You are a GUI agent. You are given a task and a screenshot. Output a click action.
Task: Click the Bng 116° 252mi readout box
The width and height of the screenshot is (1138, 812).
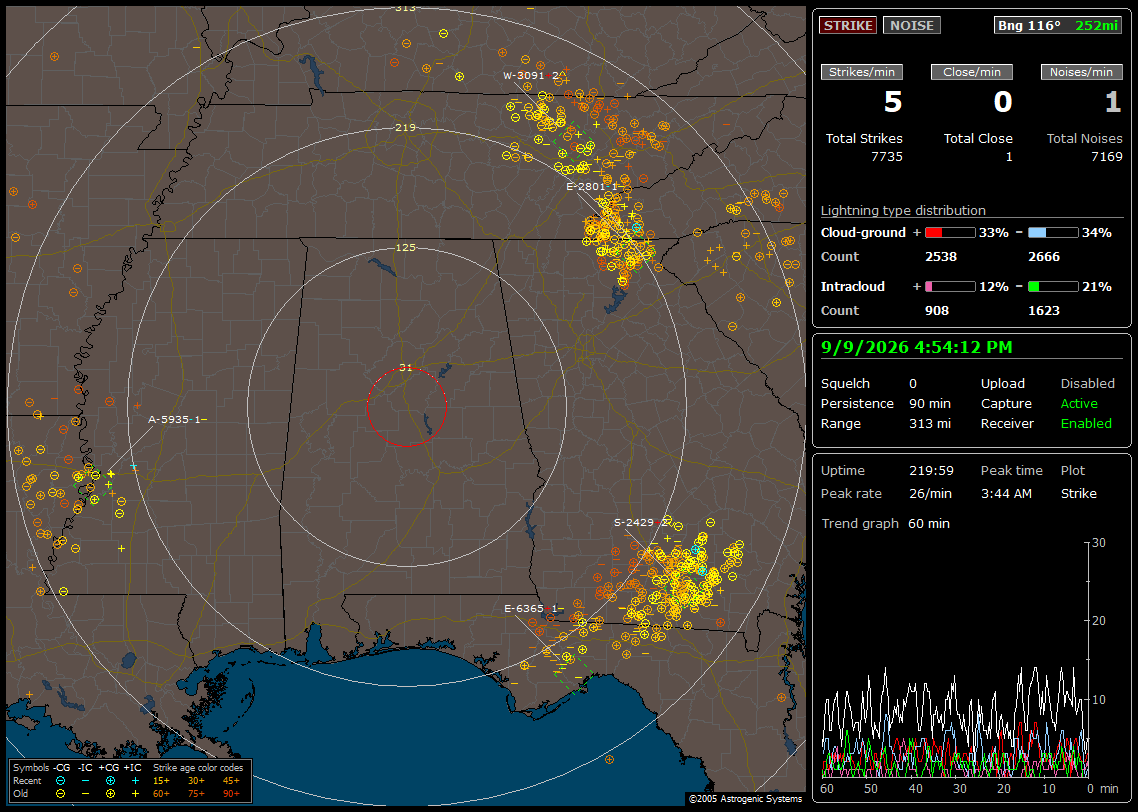[1057, 25]
